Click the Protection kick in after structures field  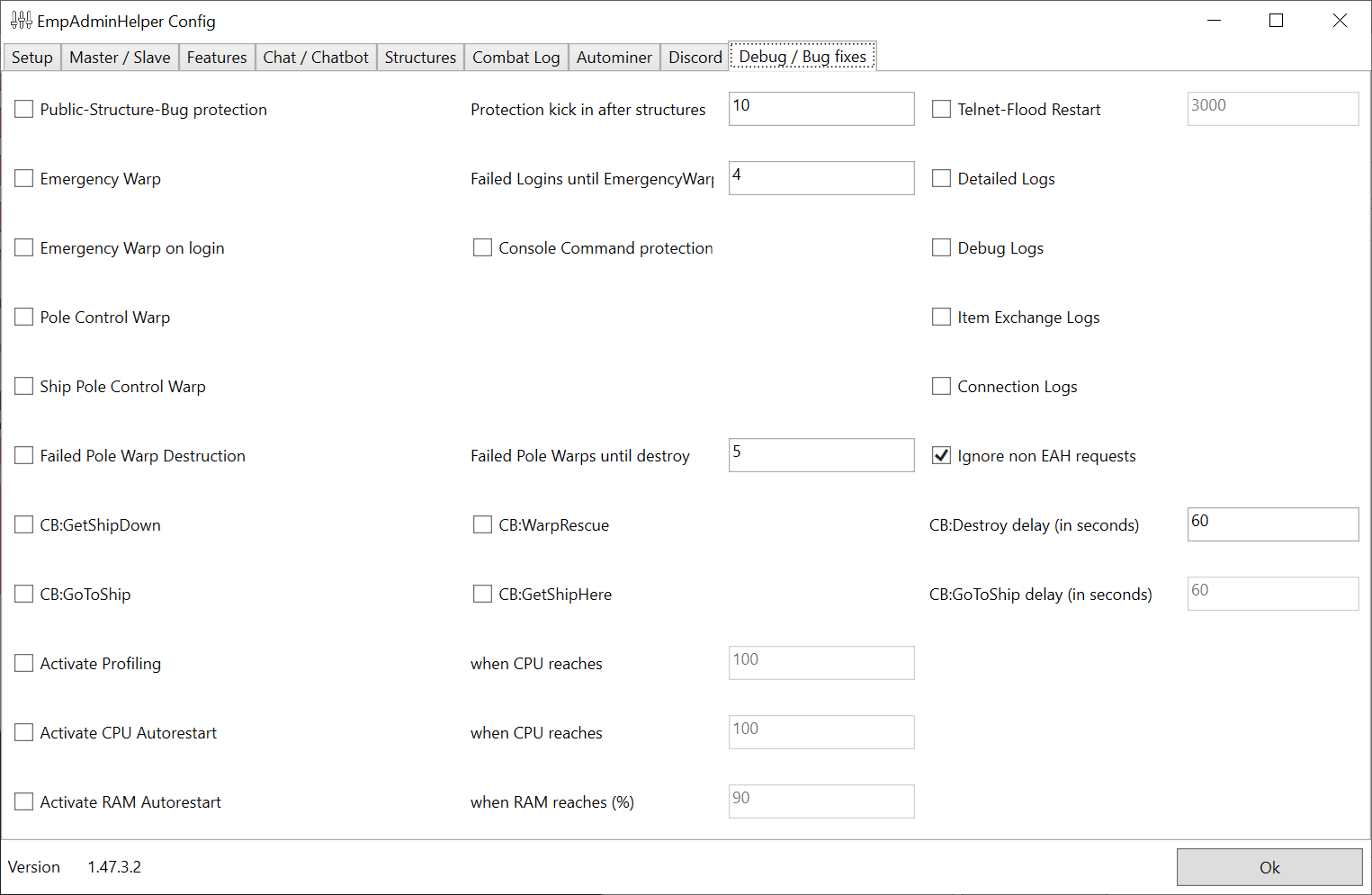click(x=821, y=109)
